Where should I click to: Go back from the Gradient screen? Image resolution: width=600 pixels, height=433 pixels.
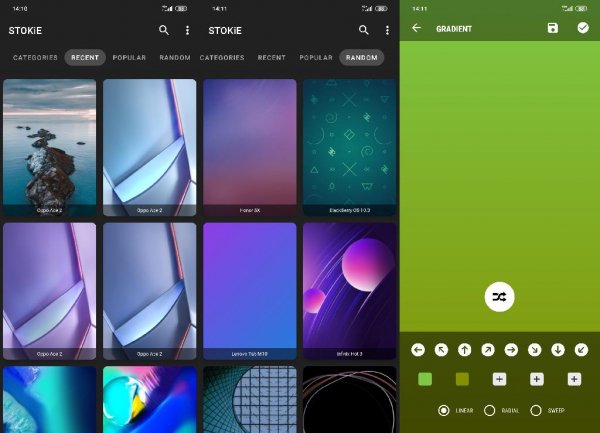coord(416,28)
